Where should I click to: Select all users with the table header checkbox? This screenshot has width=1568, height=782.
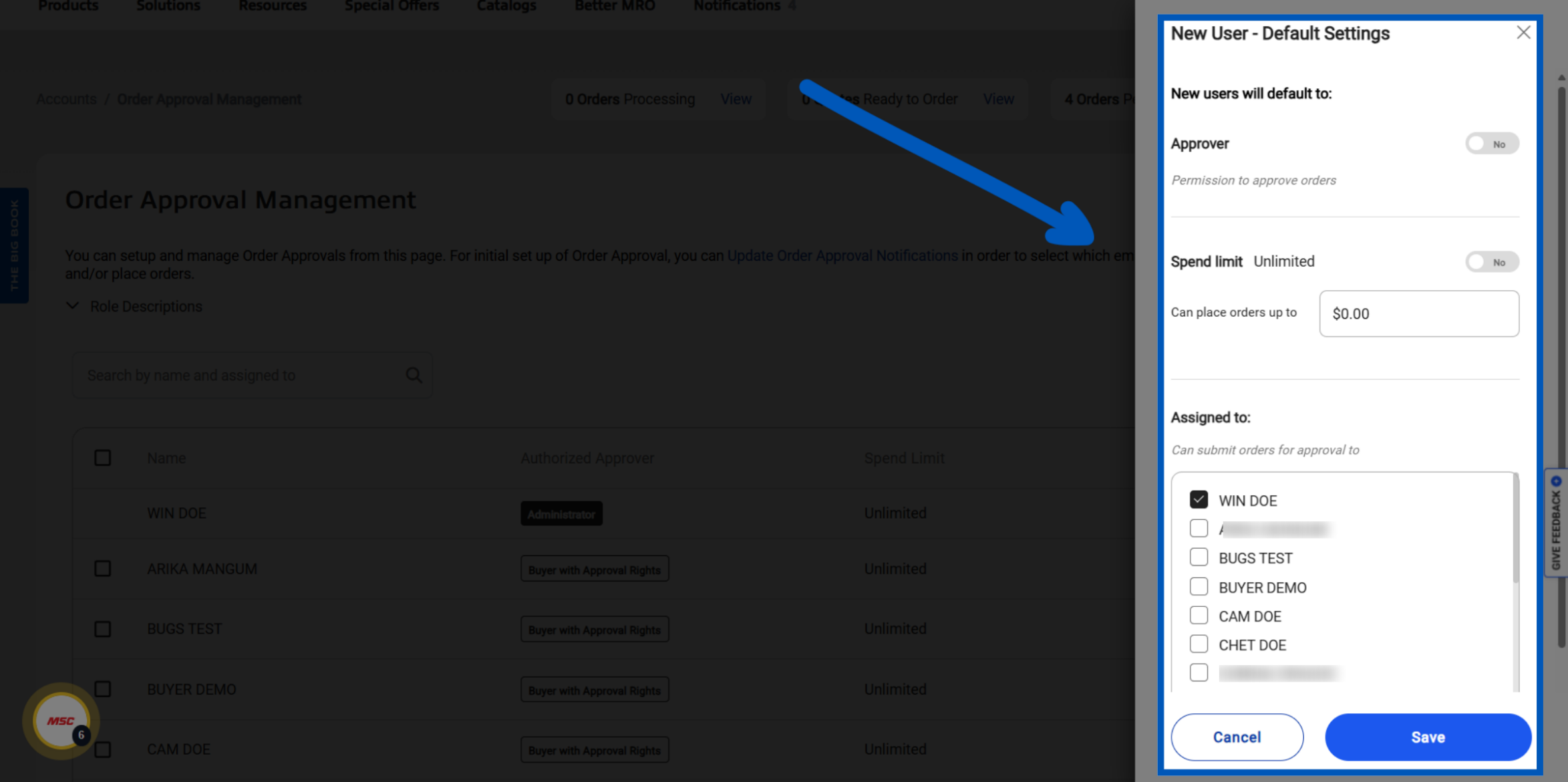tap(102, 458)
